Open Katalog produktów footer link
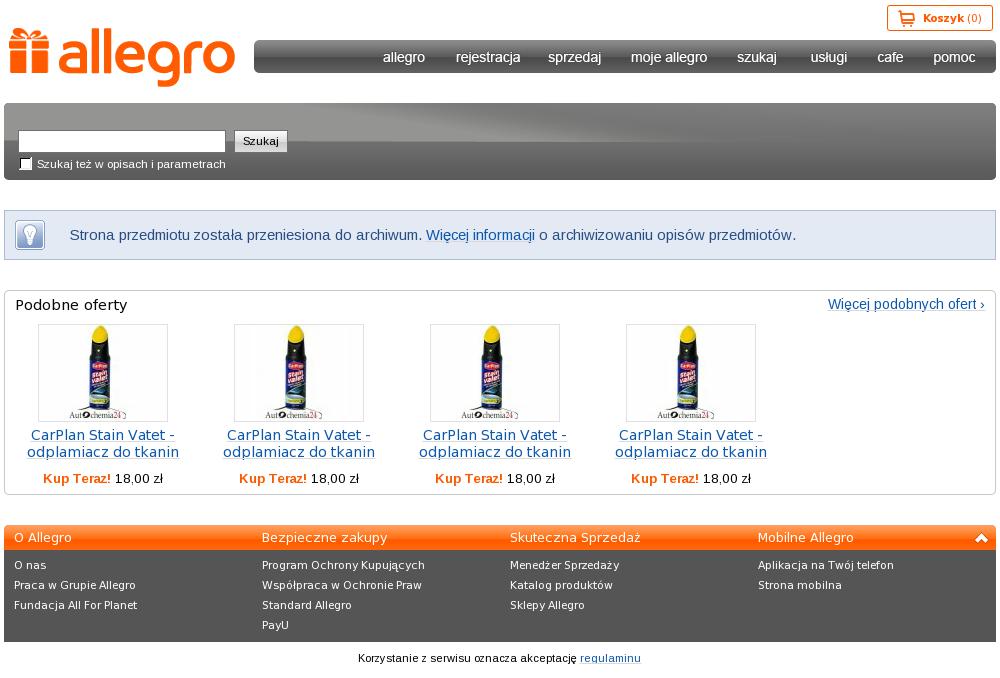Image resolution: width=1000 pixels, height=678 pixels. (561, 585)
